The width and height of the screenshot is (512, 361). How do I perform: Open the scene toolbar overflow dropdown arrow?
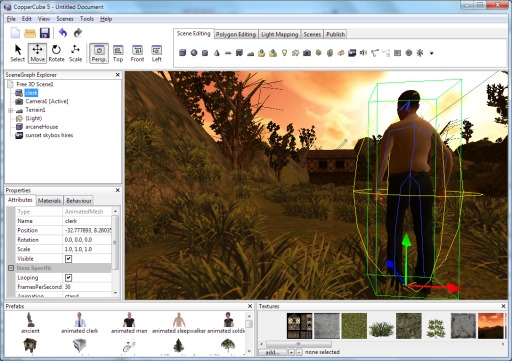click(431, 53)
